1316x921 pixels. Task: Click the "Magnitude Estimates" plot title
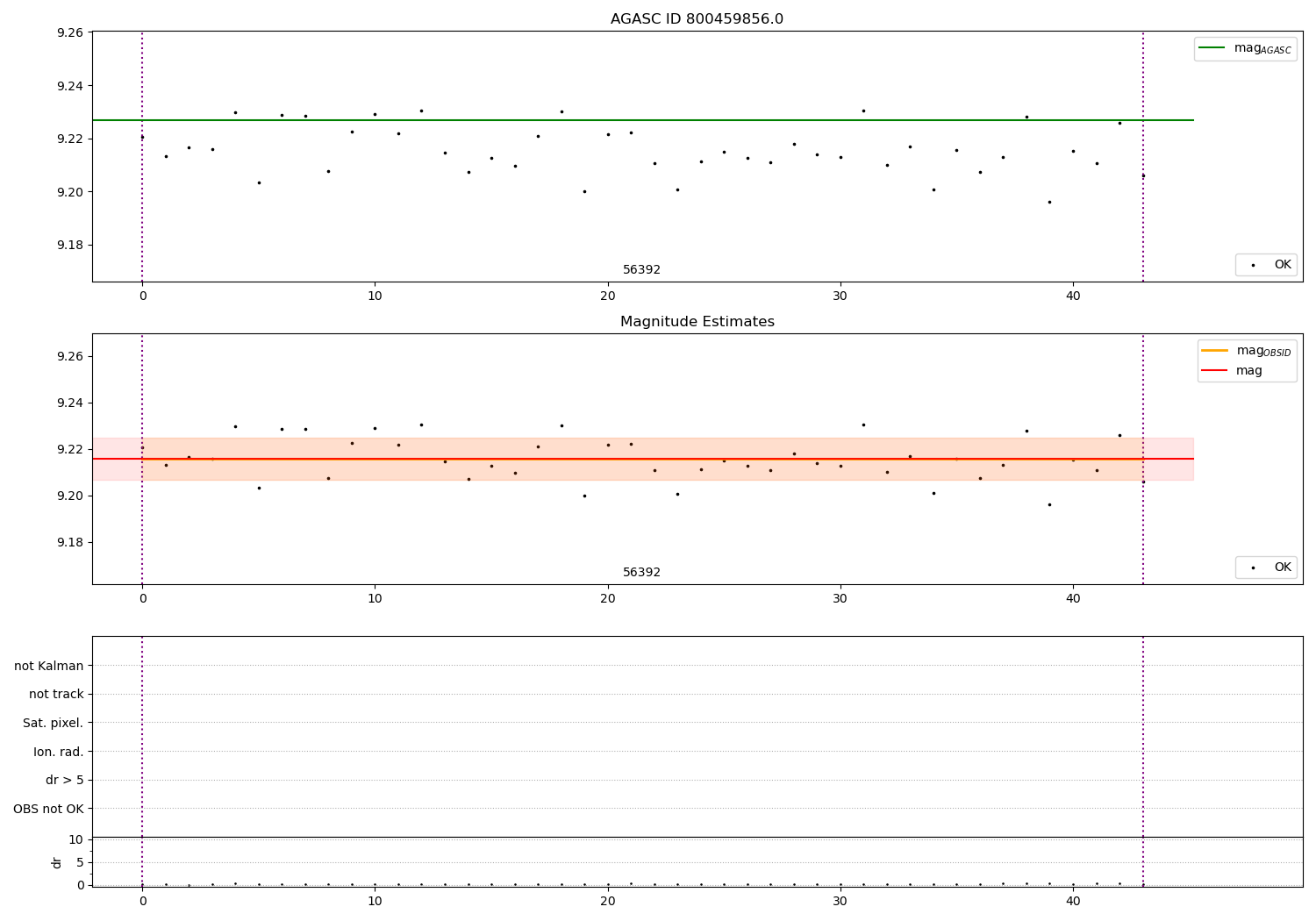(697, 322)
